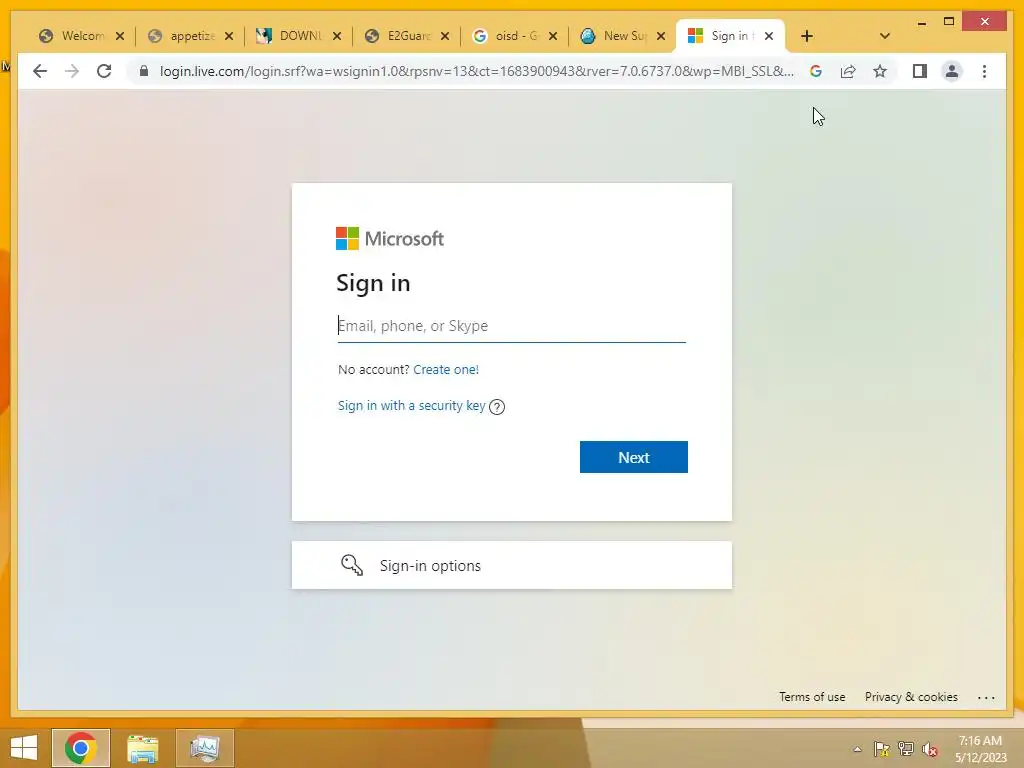Click Sign in with a security key
The height and width of the screenshot is (768, 1024).
click(x=411, y=406)
